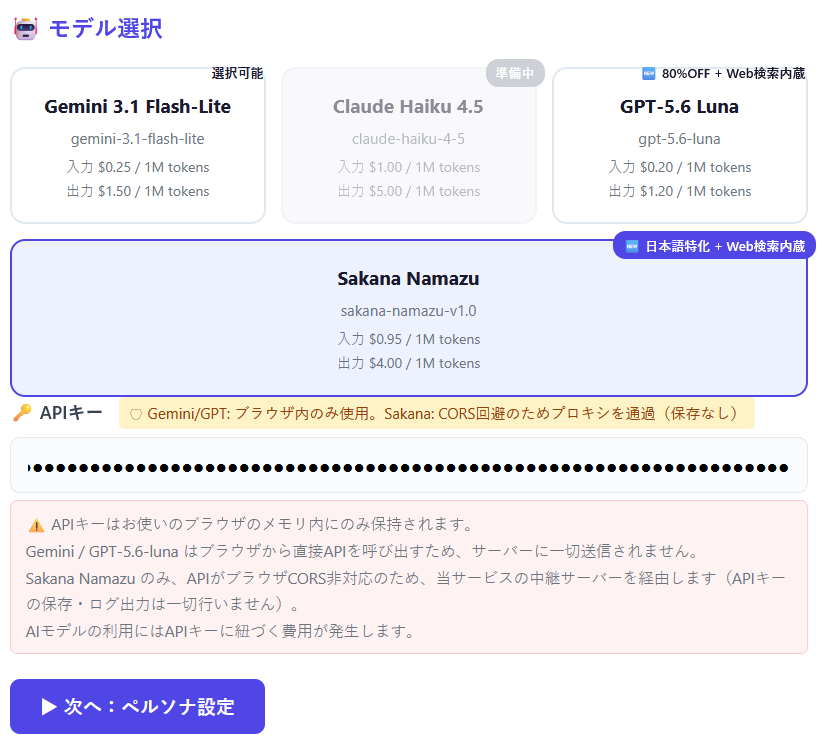The width and height of the screenshot is (827, 747).
Task: Click the モデル選択 heading text
Action: point(105,28)
